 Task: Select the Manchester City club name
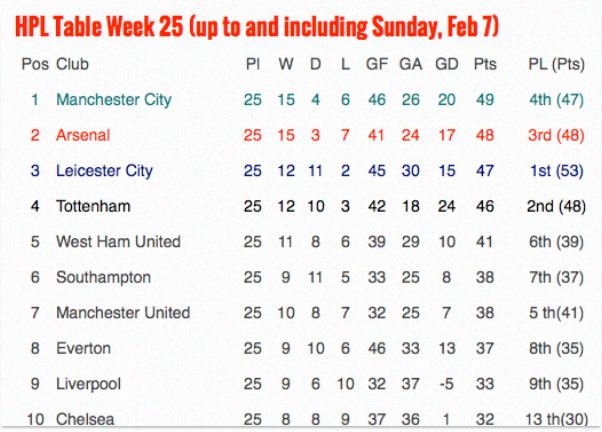coord(114,100)
